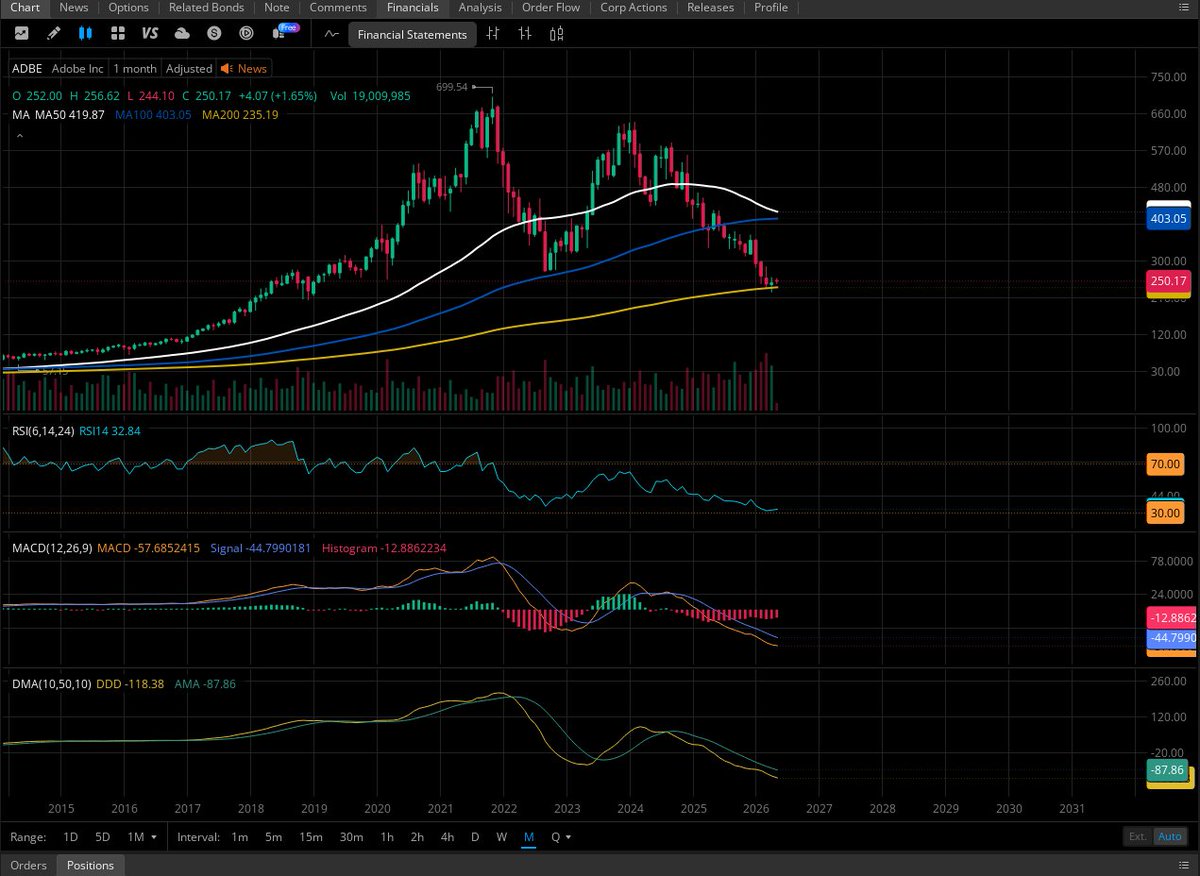
Task: Click the blue 403.05 MA100 price tag
Action: point(1169,218)
